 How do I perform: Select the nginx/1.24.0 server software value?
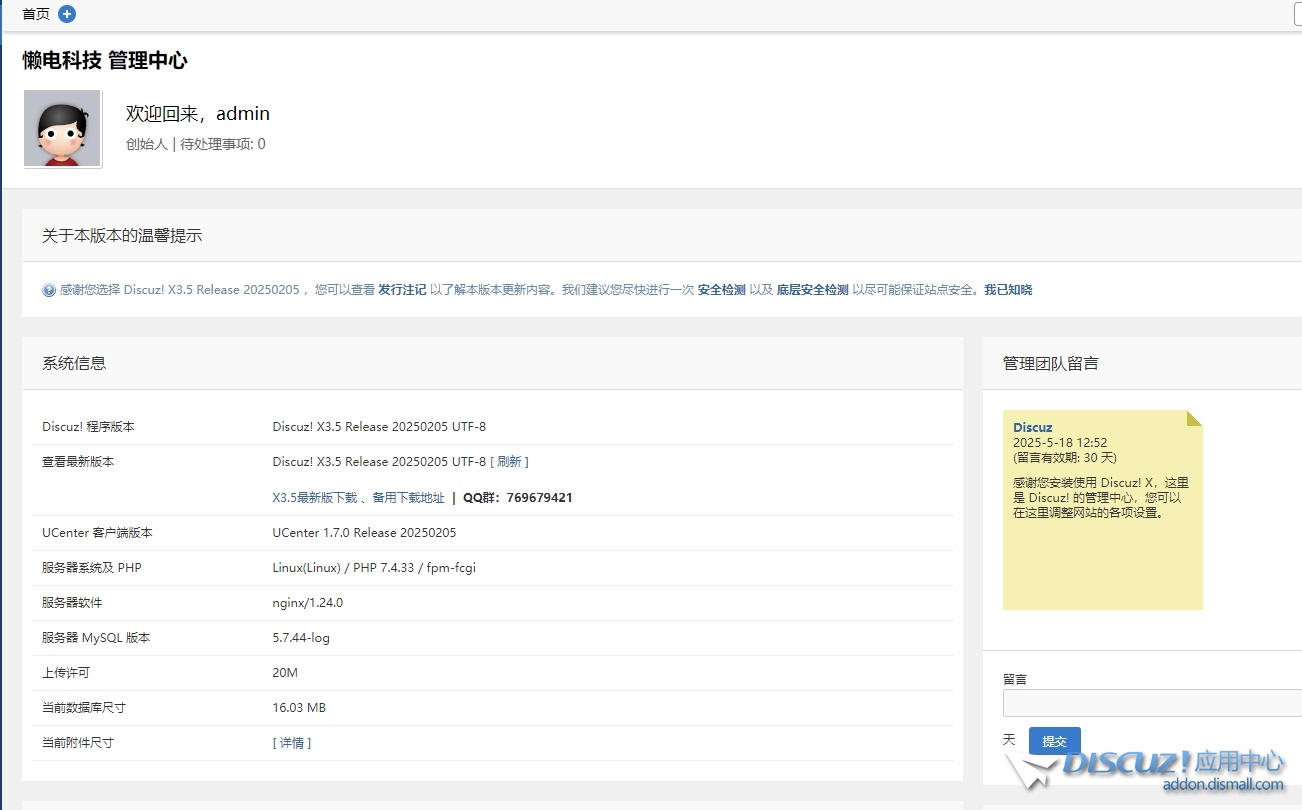(x=308, y=603)
